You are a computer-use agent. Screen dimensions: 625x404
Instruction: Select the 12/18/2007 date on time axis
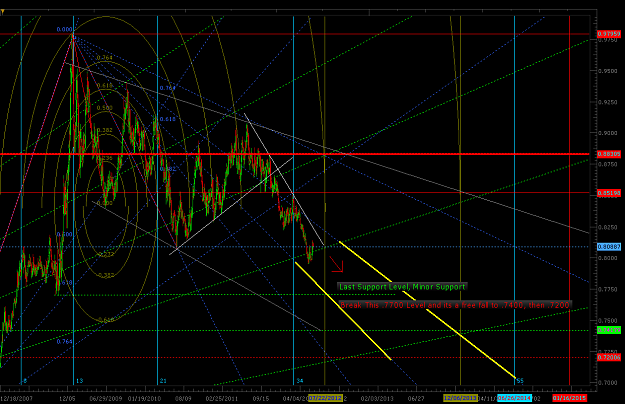pos(16,398)
